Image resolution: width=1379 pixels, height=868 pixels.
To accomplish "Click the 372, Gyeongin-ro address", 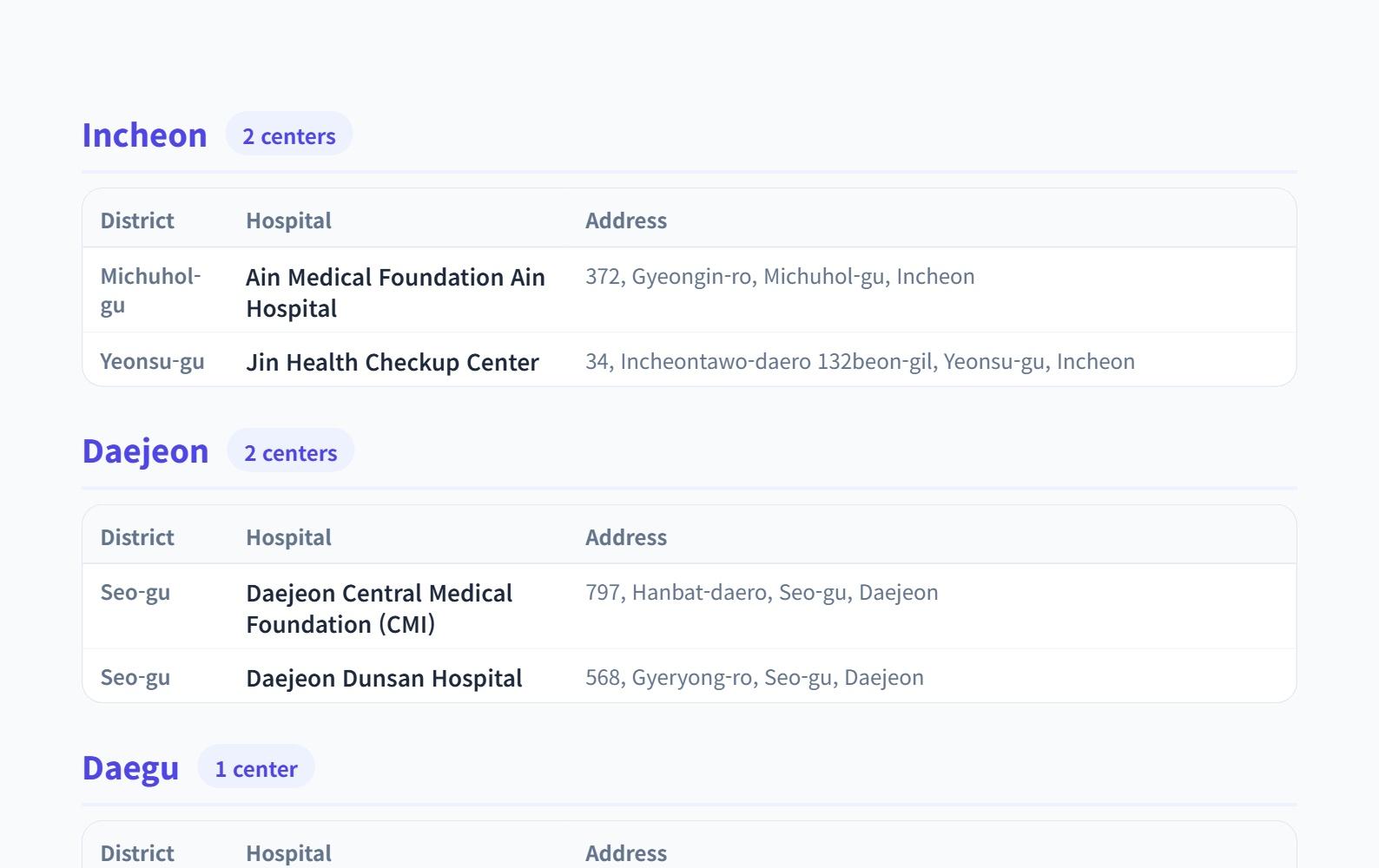I will [779, 276].
